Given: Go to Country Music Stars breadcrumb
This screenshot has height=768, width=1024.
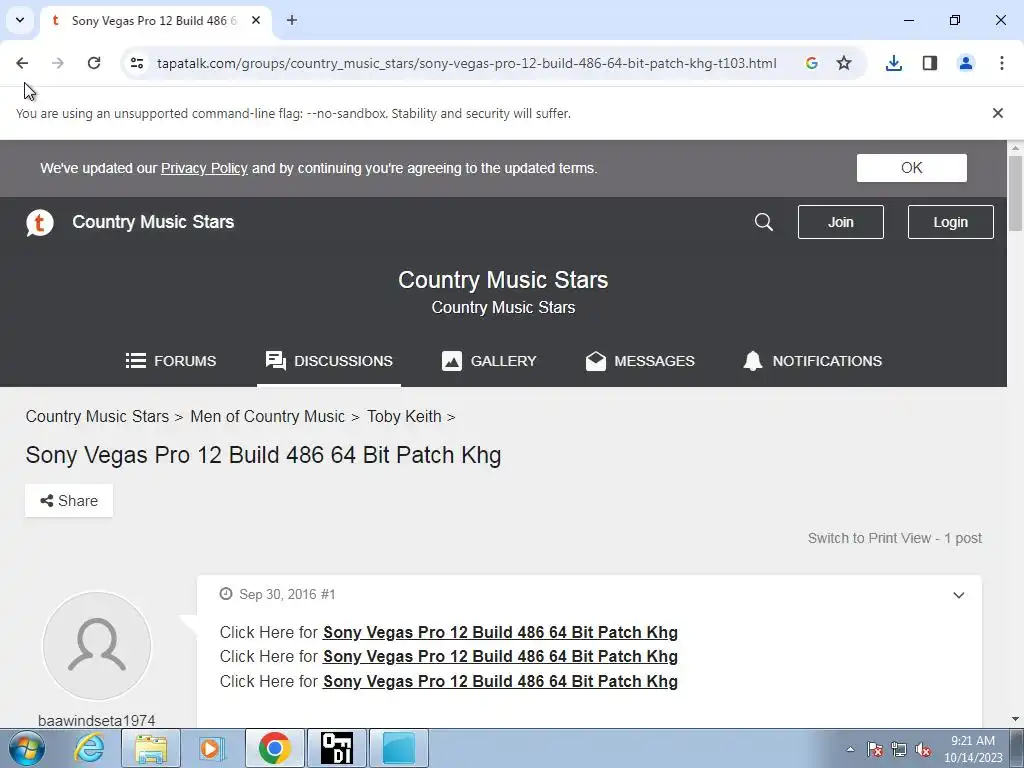Looking at the screenshot, I should click(x=97, y=416).
